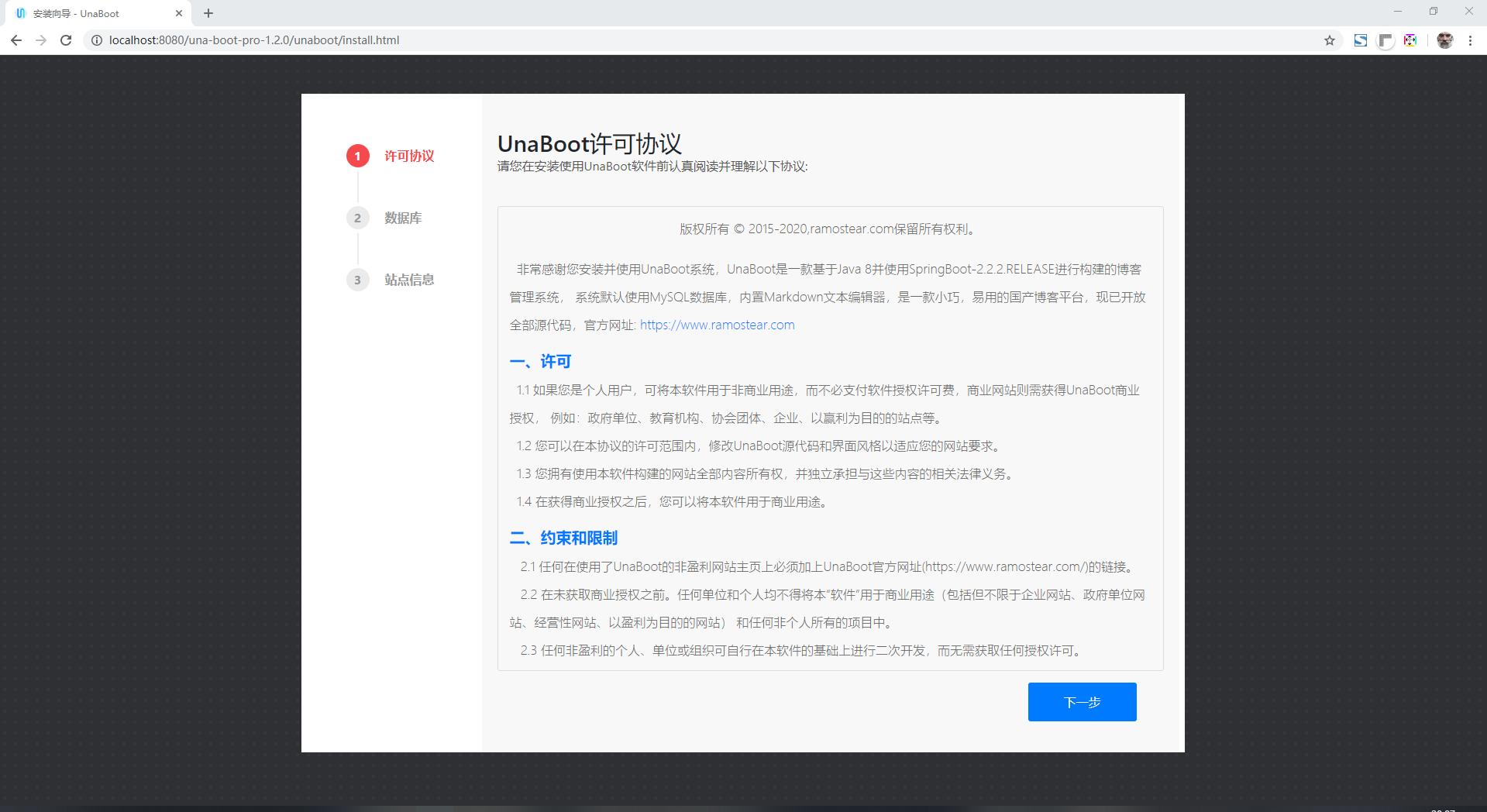Click the back navigation arrow
Viewport: 1487px width, 812px height.
[15, 40]
